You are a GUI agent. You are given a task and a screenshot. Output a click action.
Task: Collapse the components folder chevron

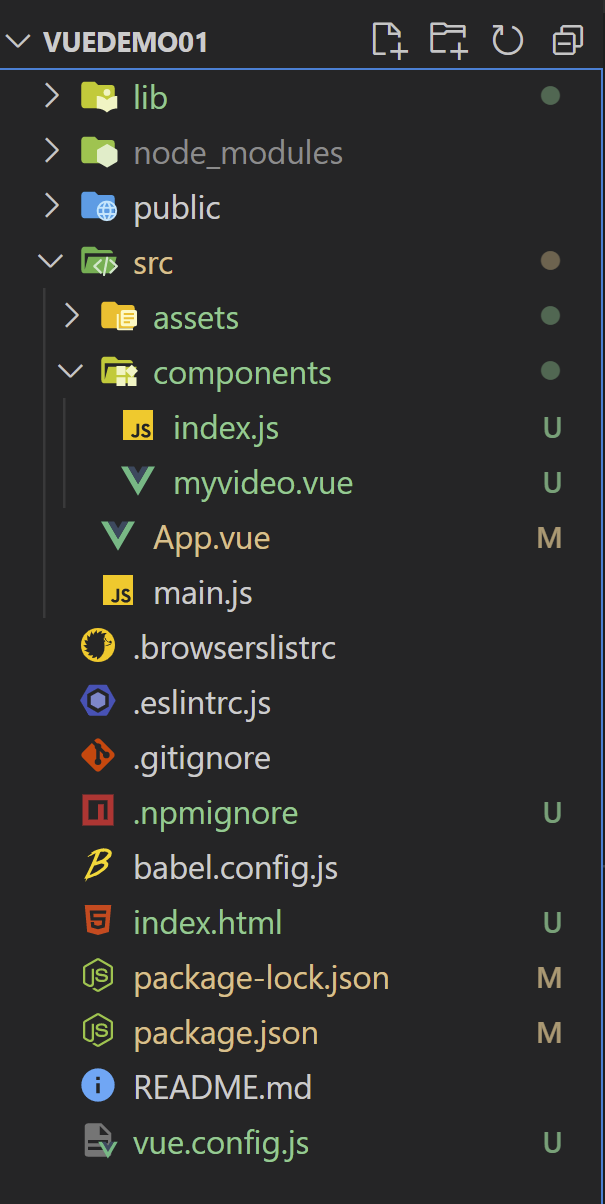click(70, 372)
